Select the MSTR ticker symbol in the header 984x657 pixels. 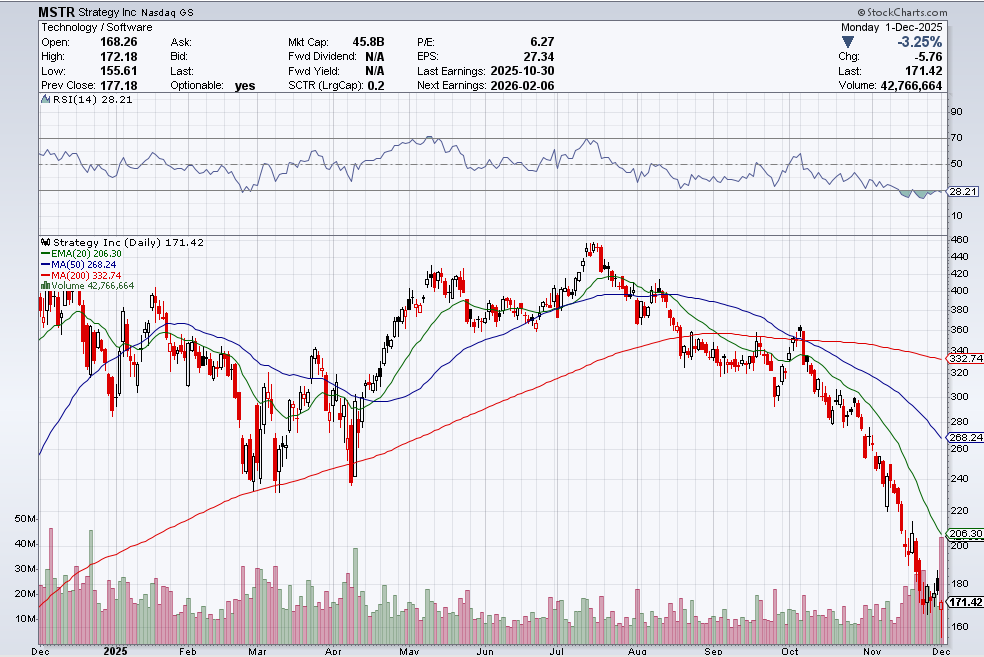(56, 12)
